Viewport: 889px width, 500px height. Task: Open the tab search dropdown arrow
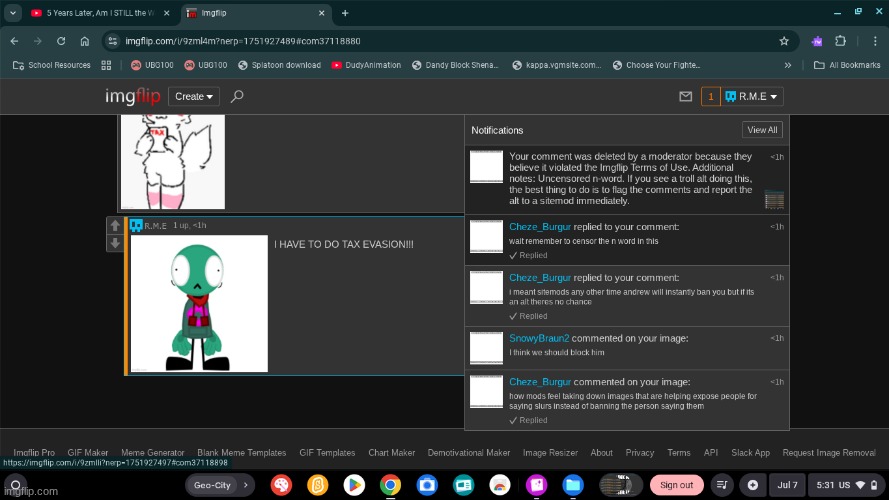coord(13,13)
